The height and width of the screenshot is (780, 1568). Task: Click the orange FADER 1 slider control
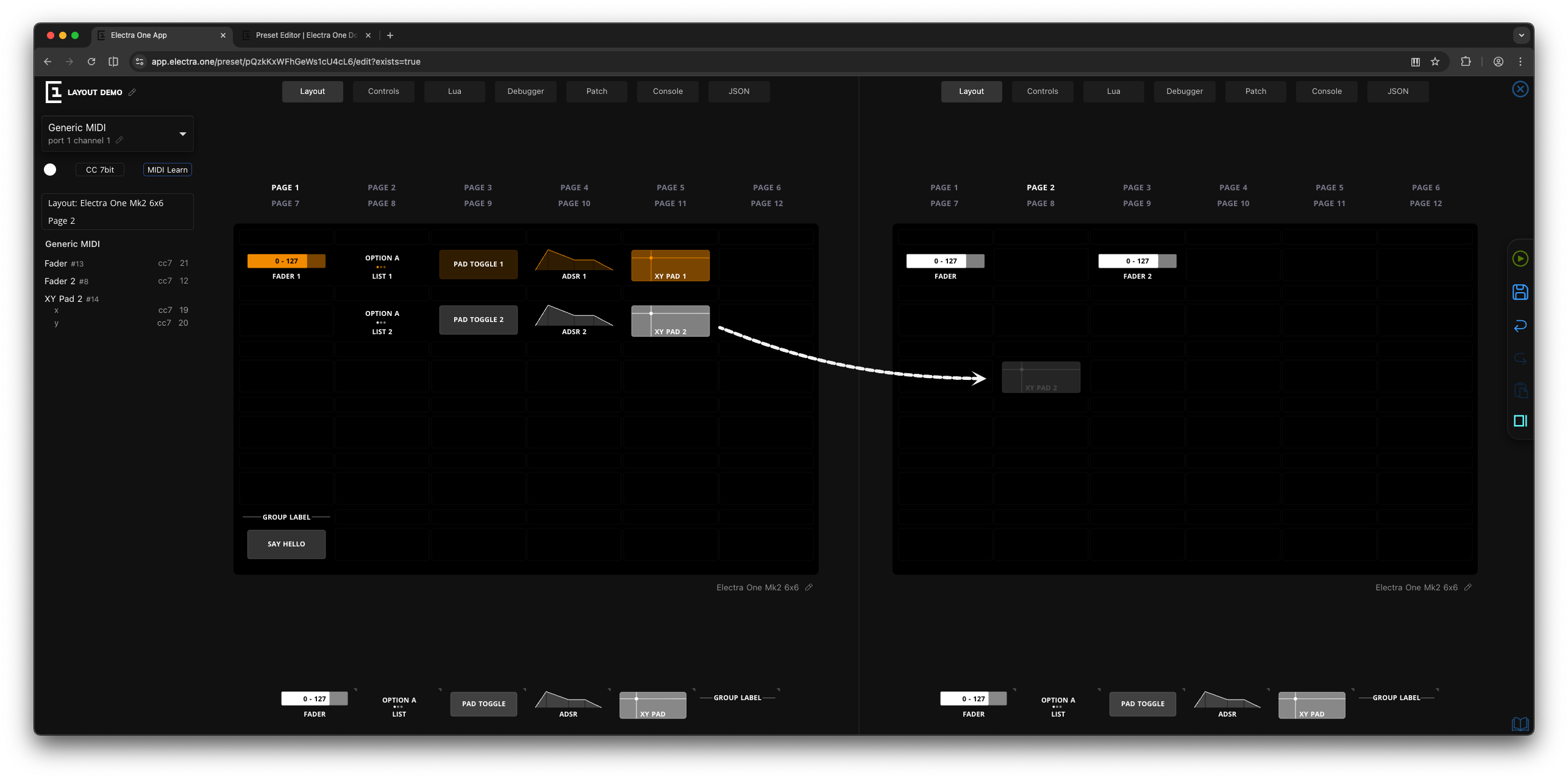pos(286,261)
